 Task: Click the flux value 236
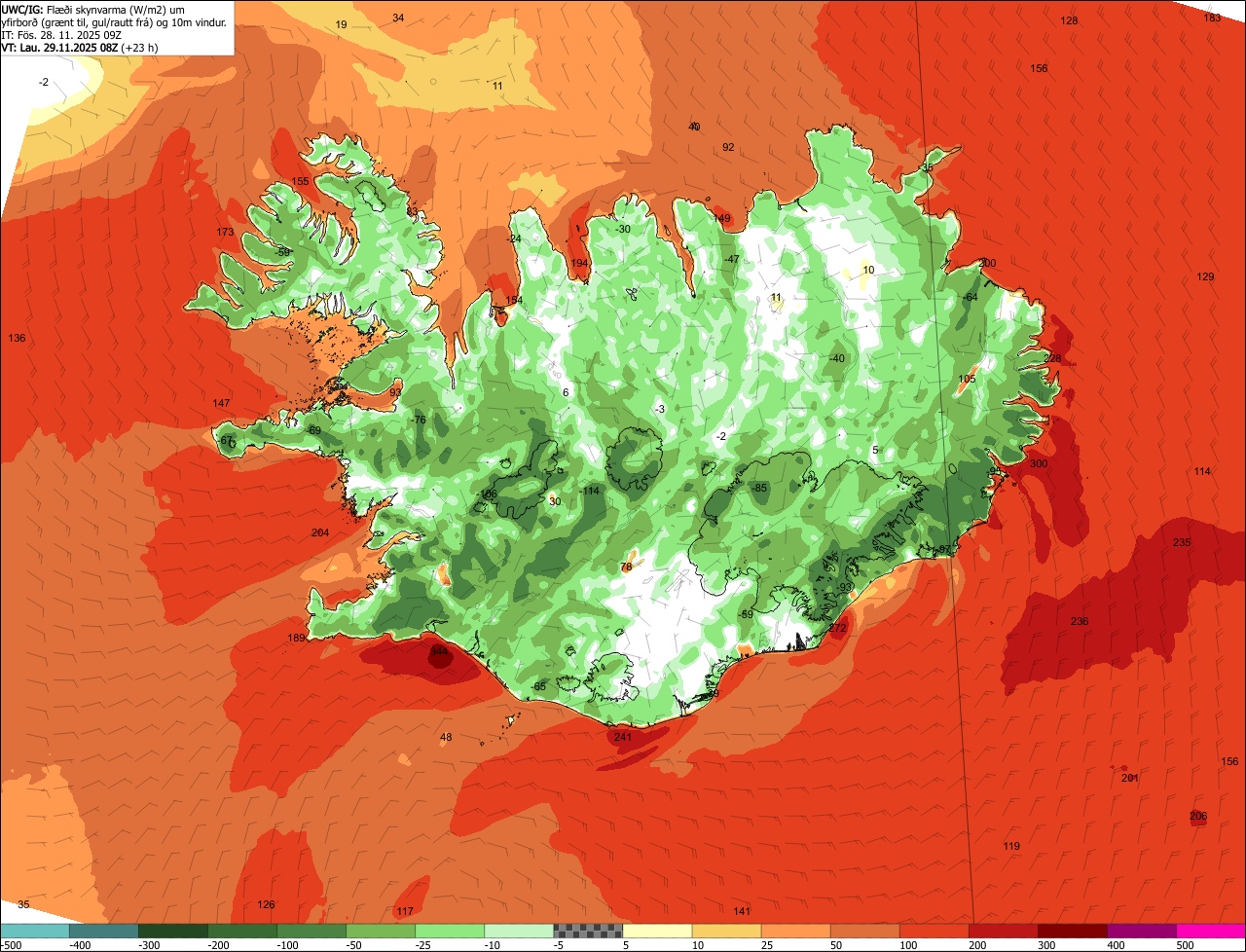1080,621
